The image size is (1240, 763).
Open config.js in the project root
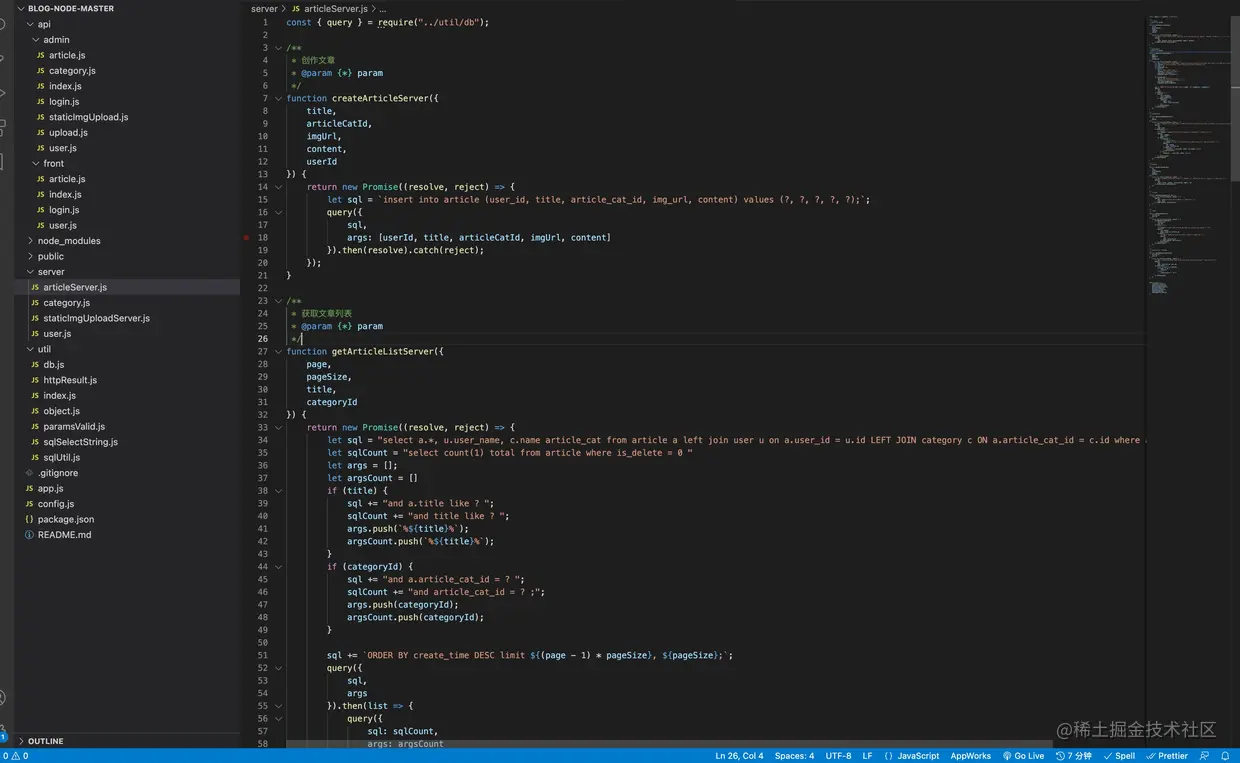pos(55,504)
